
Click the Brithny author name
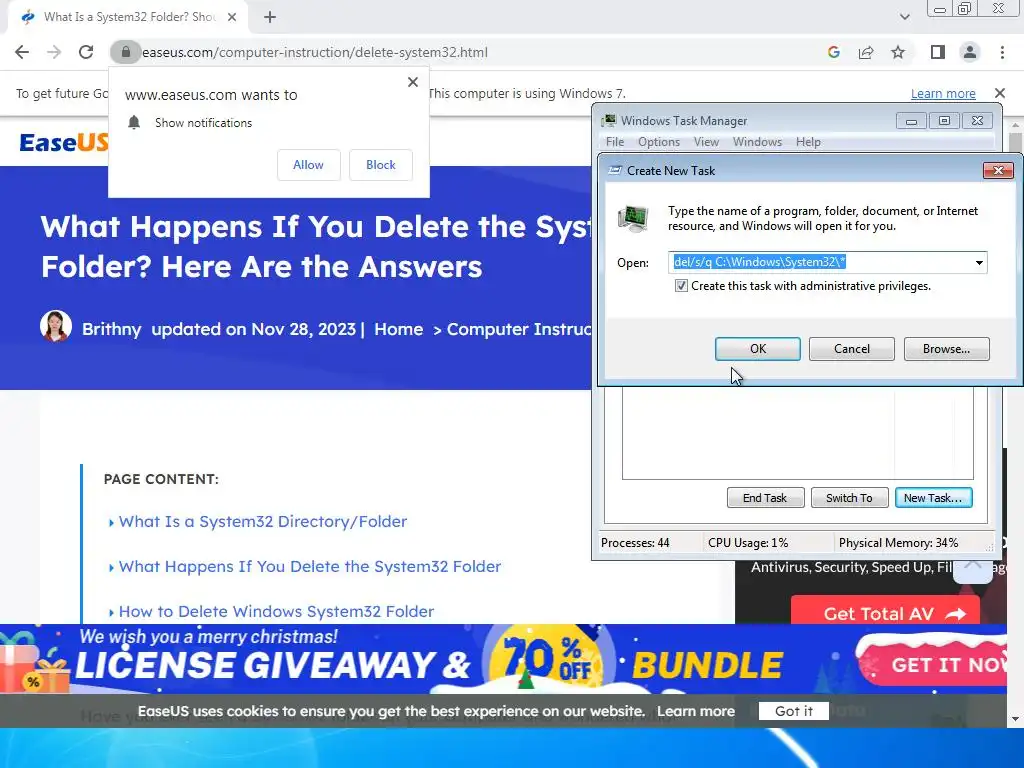pyautogui.click(x=112, y=329)
